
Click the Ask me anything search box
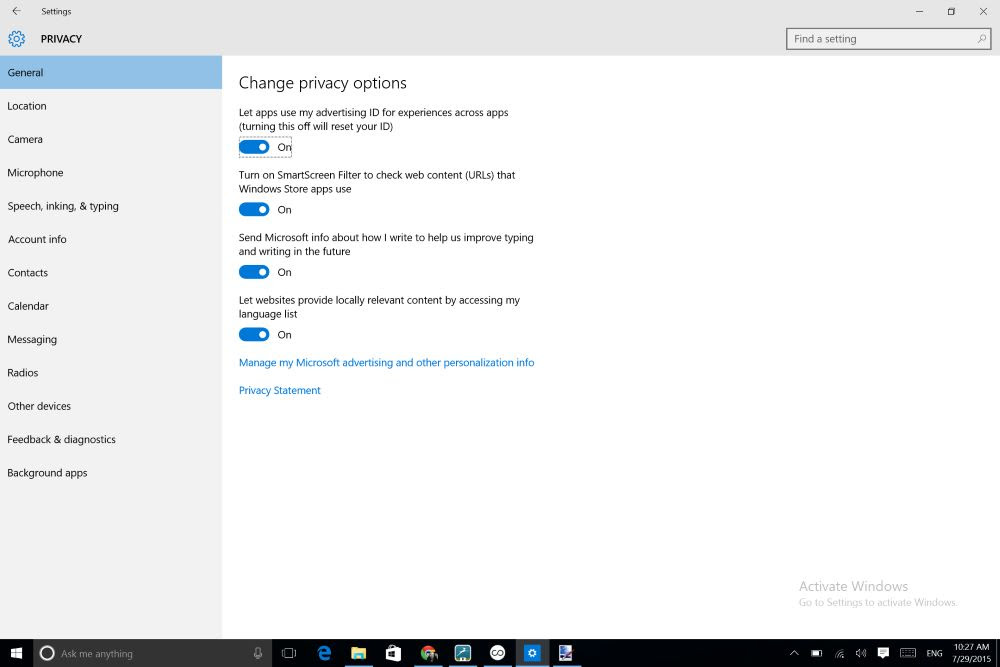(x=153, y=653)
